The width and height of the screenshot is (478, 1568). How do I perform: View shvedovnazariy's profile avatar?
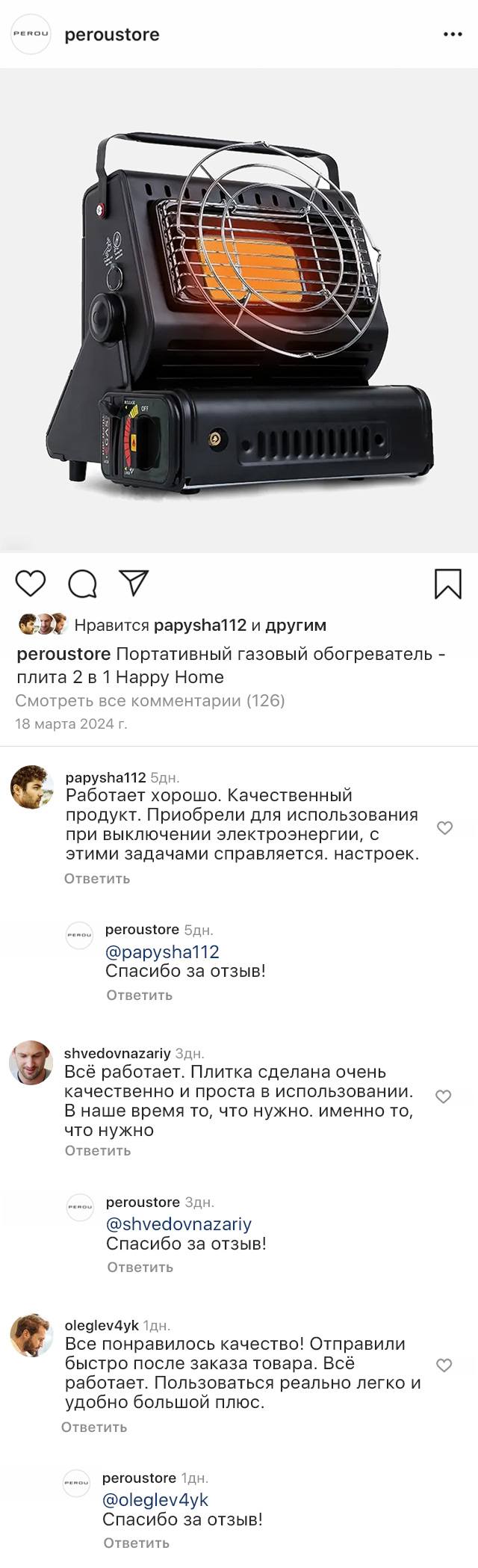(31, 1062)
